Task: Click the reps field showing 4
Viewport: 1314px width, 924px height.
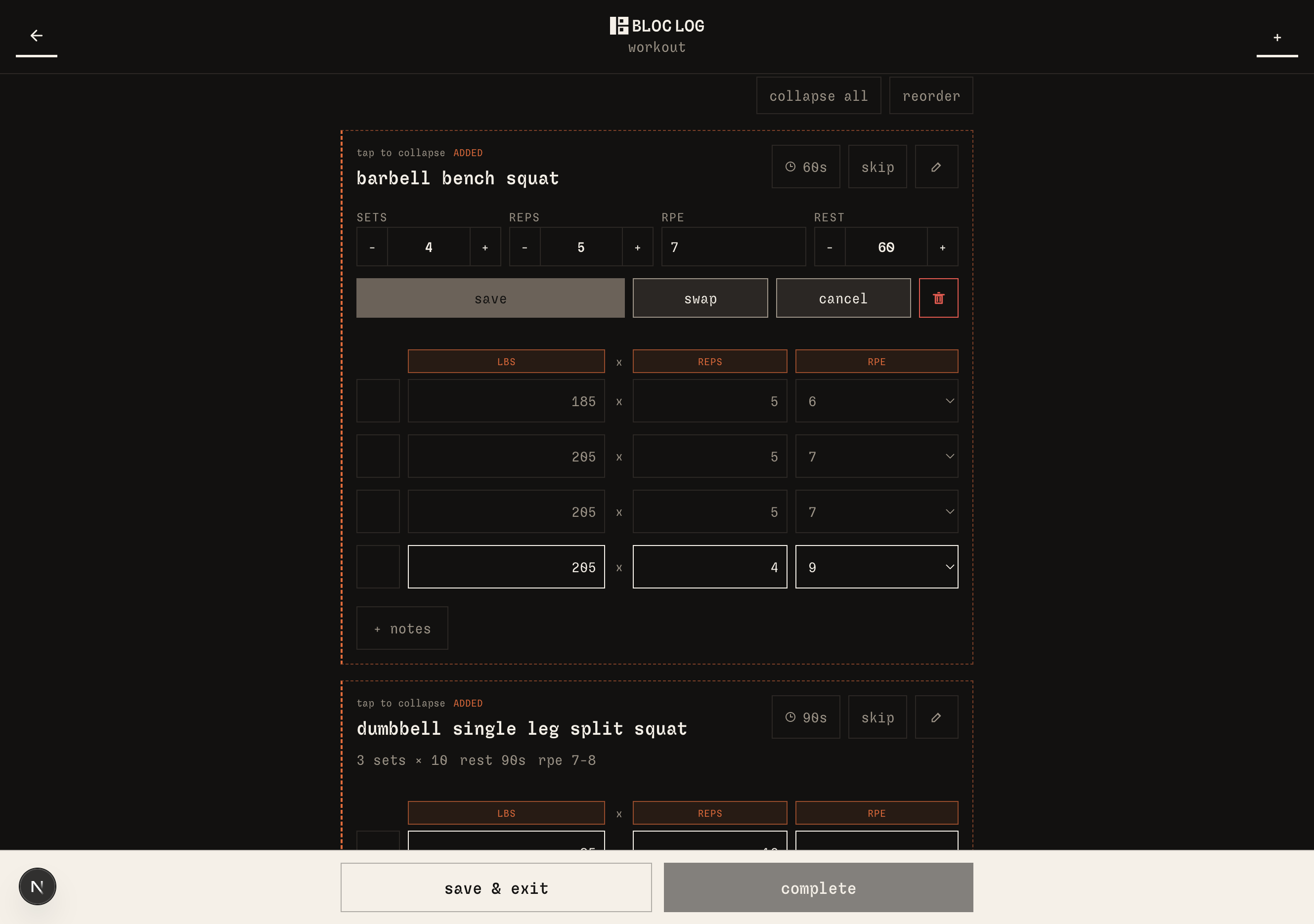Action: tap(710, 567)
